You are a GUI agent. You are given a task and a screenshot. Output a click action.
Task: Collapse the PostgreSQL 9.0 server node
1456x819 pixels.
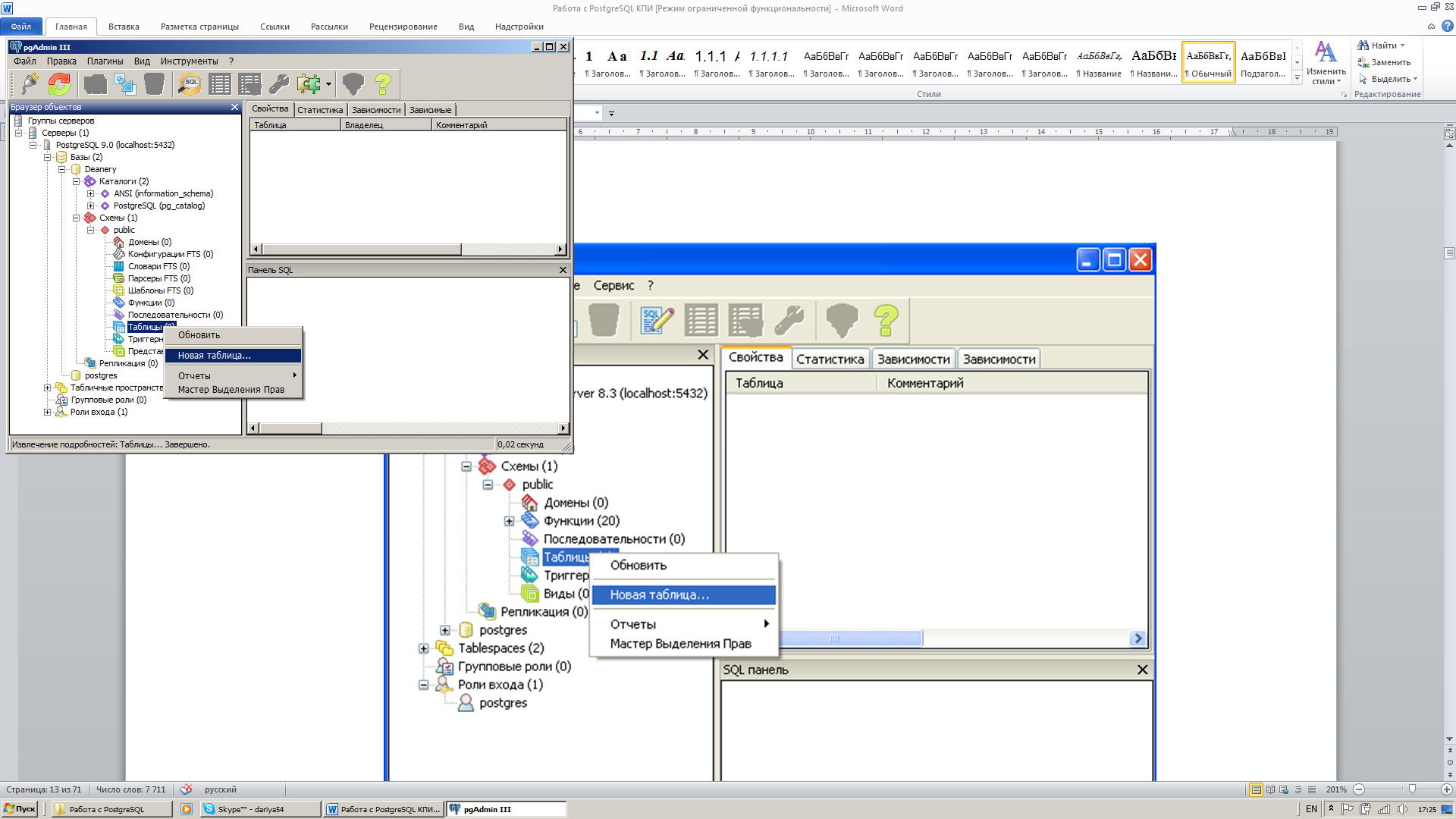tap(33, 145)
